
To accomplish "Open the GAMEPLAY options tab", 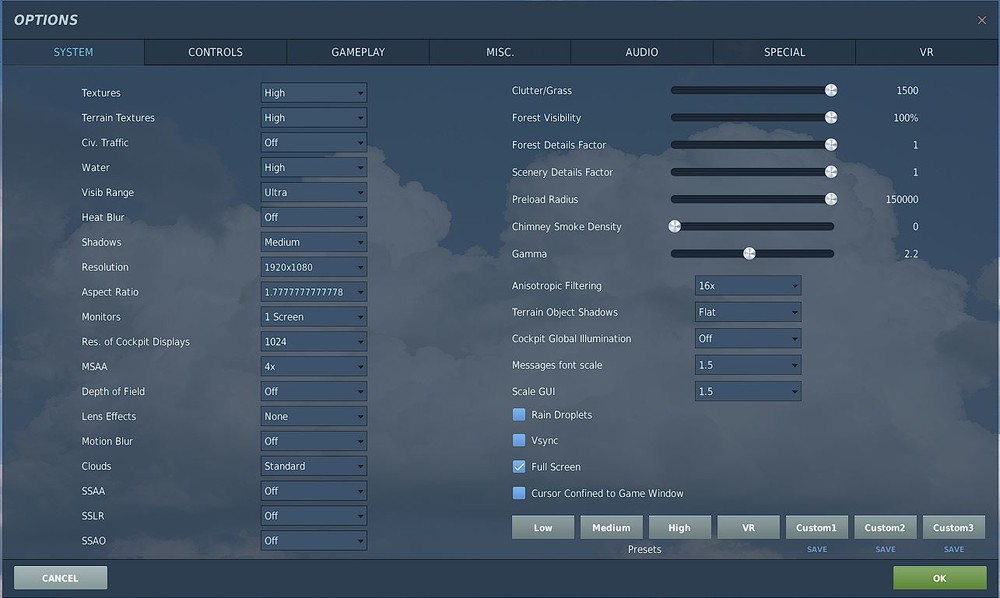I will click(x=357, y=52).
